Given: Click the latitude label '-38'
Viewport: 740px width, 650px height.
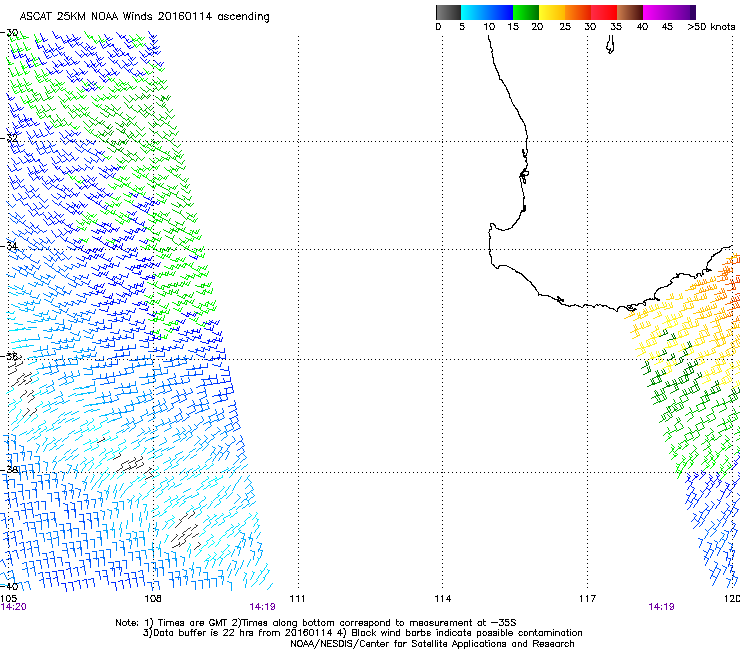Looking at the screenshot, I should 9,470.
